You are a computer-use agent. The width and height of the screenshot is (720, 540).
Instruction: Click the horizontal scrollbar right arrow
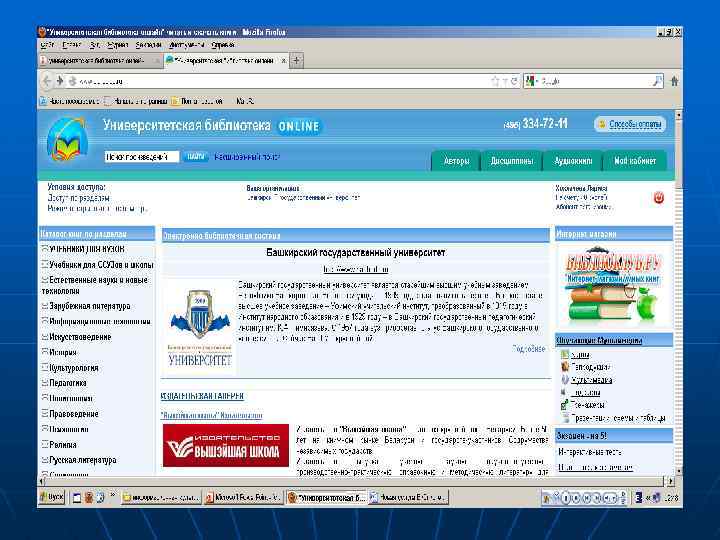670,481
